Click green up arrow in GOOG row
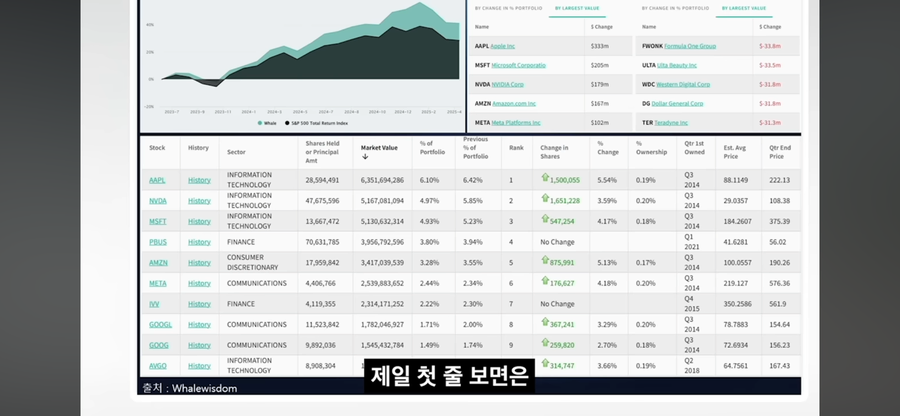 [545, 343]
